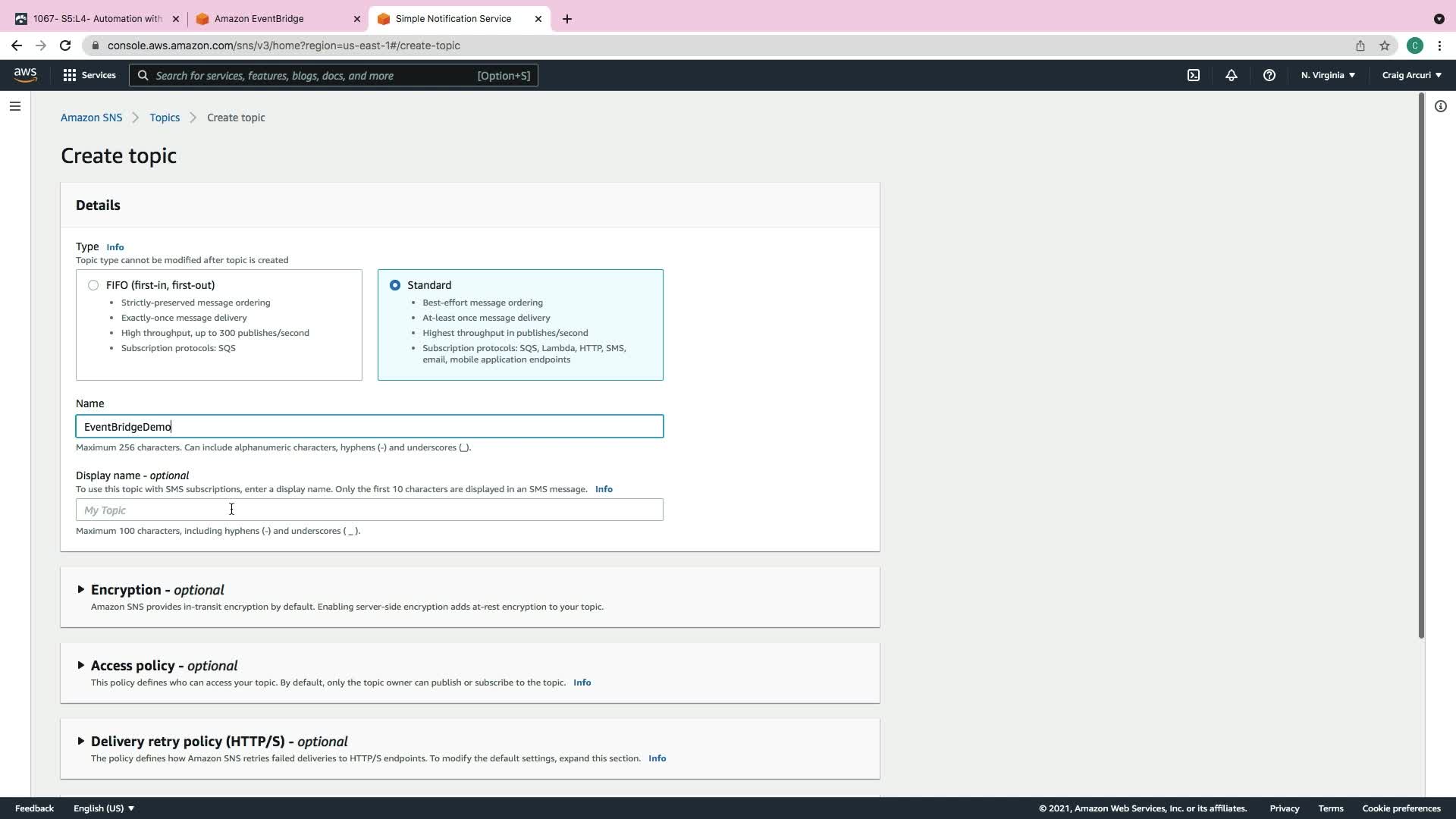Bookmark this page with star icon
This screenshot has width=1456, height=819.
tap(1384, 45)
